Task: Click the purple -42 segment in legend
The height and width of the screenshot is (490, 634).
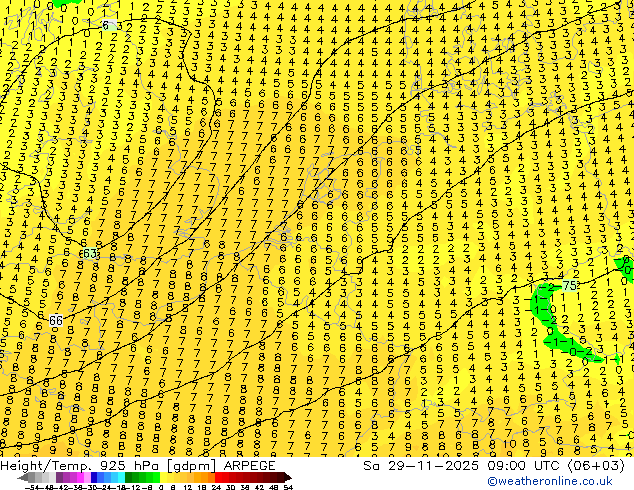Action: 59,478
